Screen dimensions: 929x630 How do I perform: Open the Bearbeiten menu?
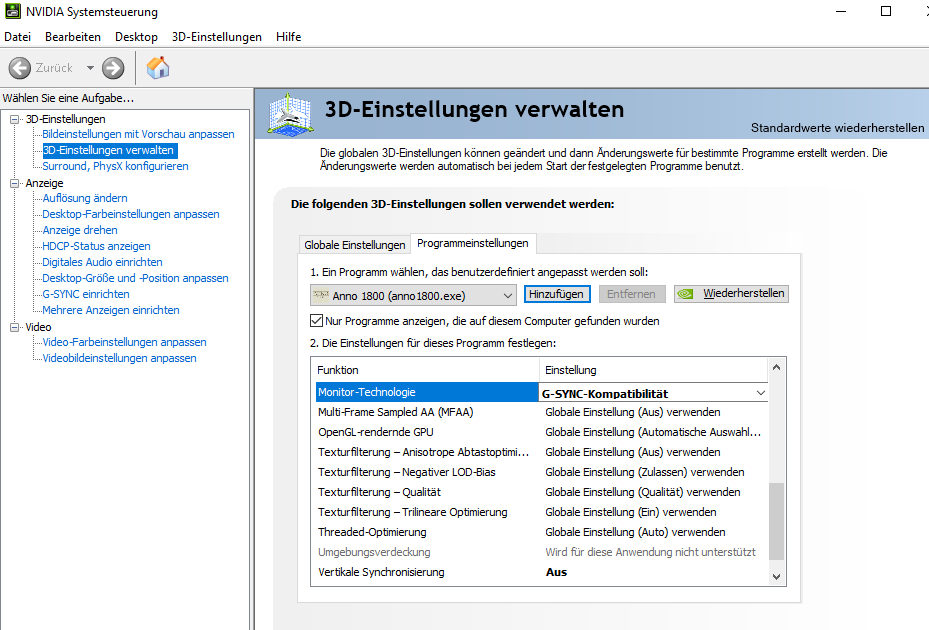pyautogui.click(x=73, y=37)
